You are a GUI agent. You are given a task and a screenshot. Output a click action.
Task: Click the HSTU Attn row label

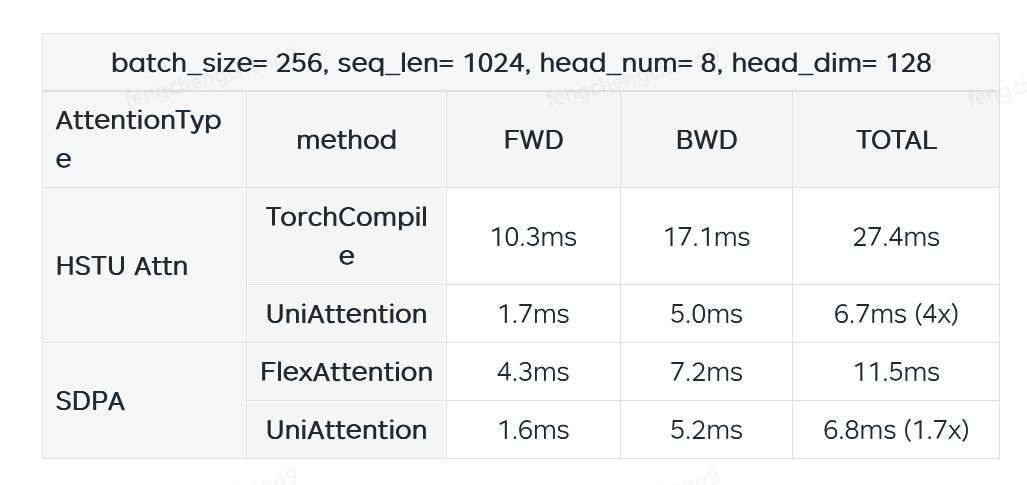tap(122, 266)
